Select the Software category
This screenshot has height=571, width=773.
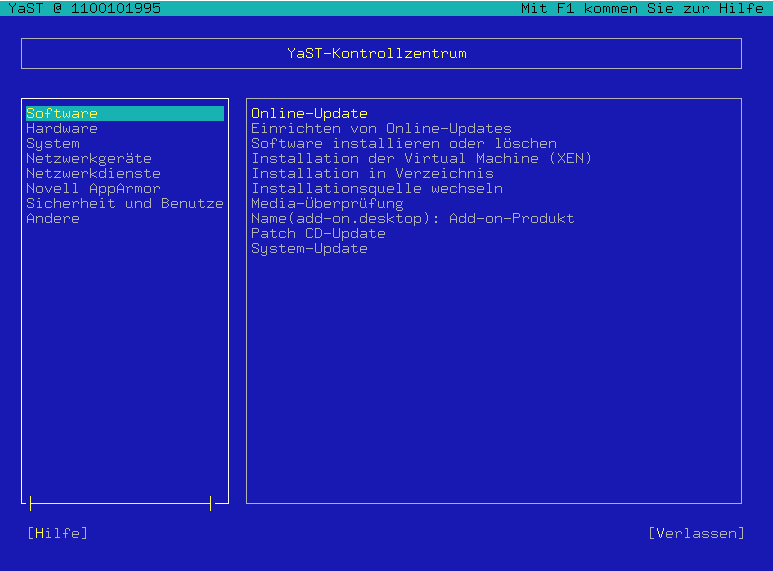pos(125,113)
